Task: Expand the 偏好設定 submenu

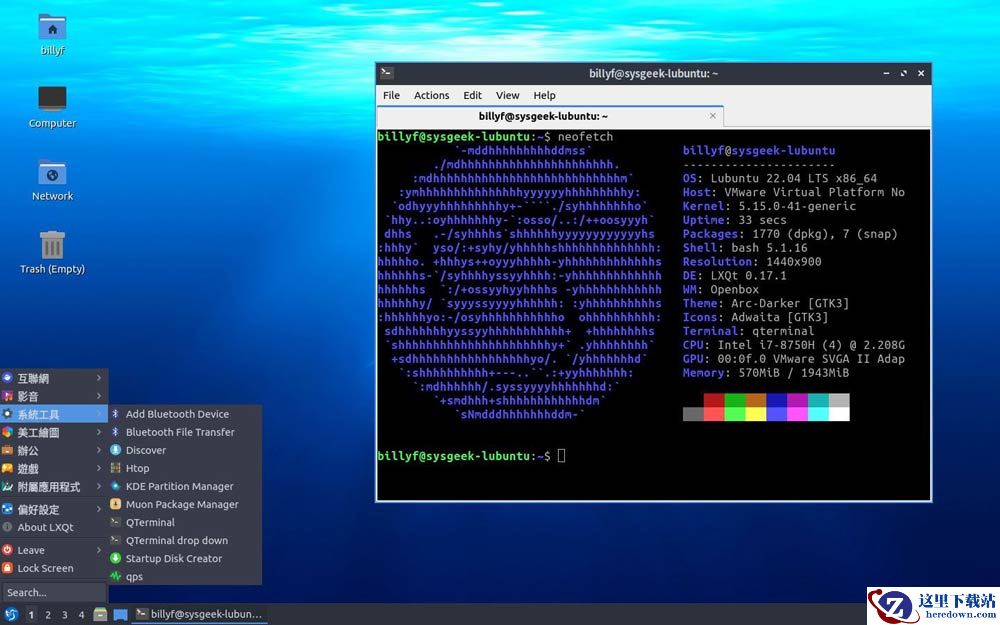Action: coord(54,509)
